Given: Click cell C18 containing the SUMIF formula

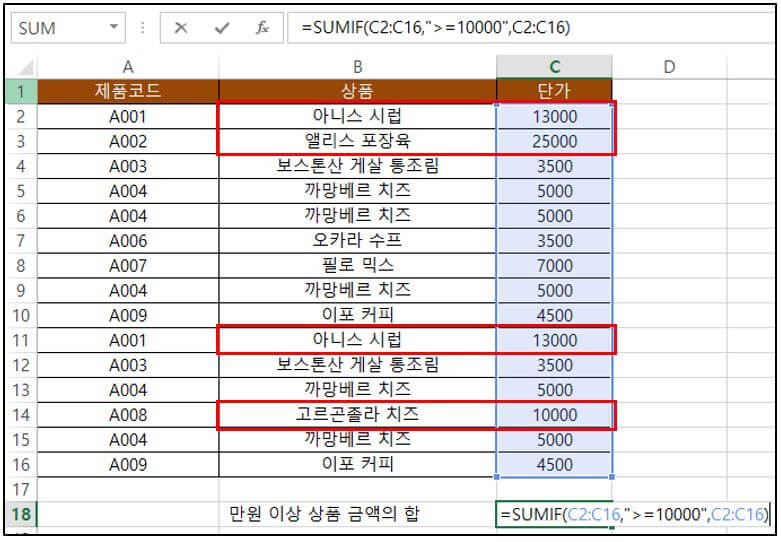Looking at the screenshot, I should pos(554,514).
